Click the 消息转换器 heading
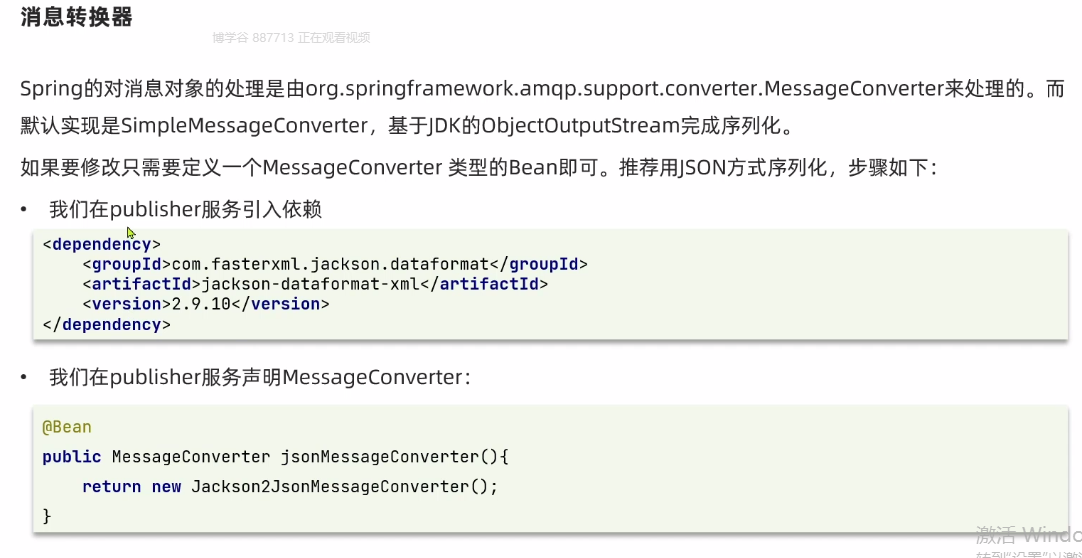Screen dimensions: 1082x558 pos(76,16)
